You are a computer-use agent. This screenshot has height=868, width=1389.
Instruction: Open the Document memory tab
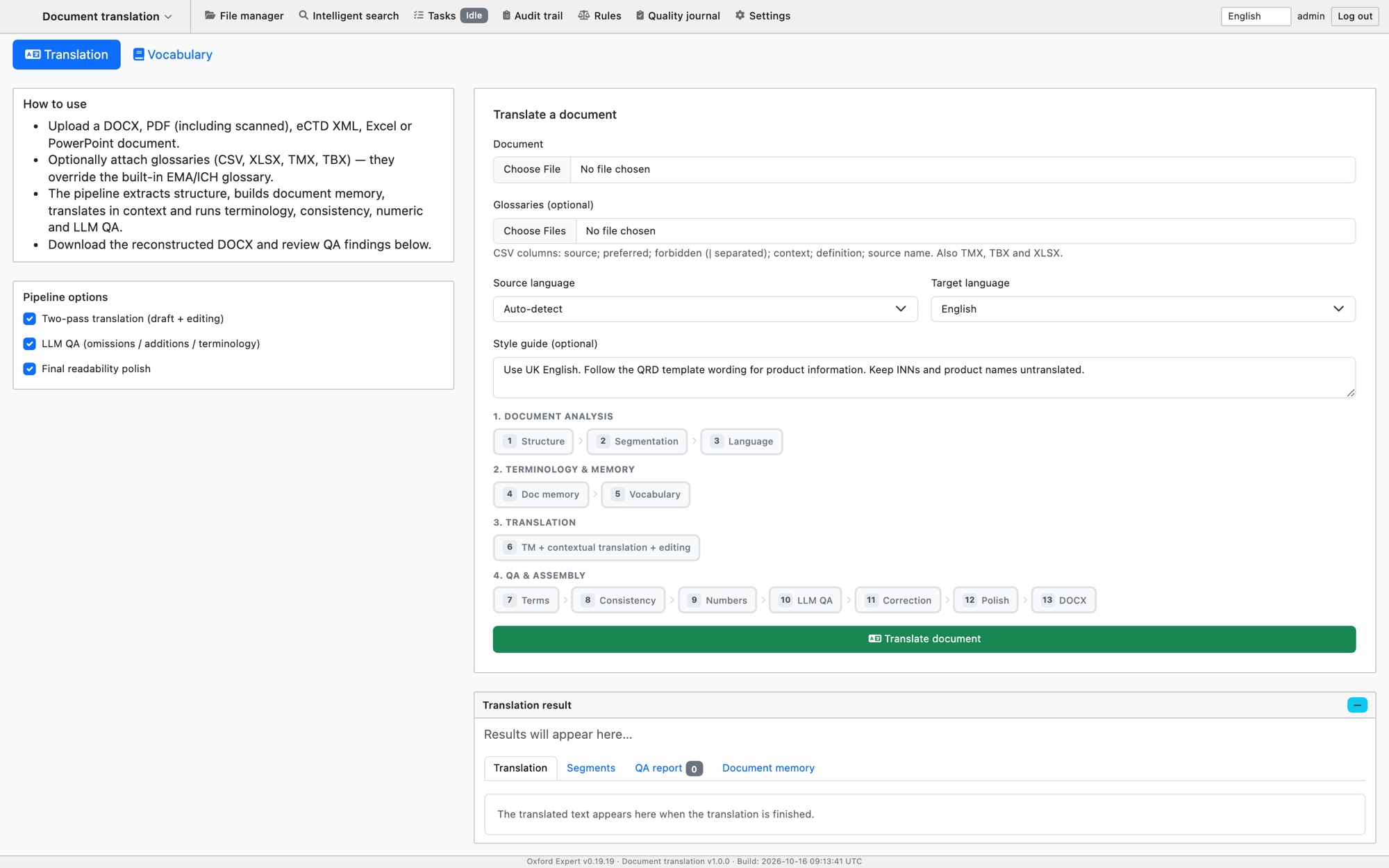768,768
